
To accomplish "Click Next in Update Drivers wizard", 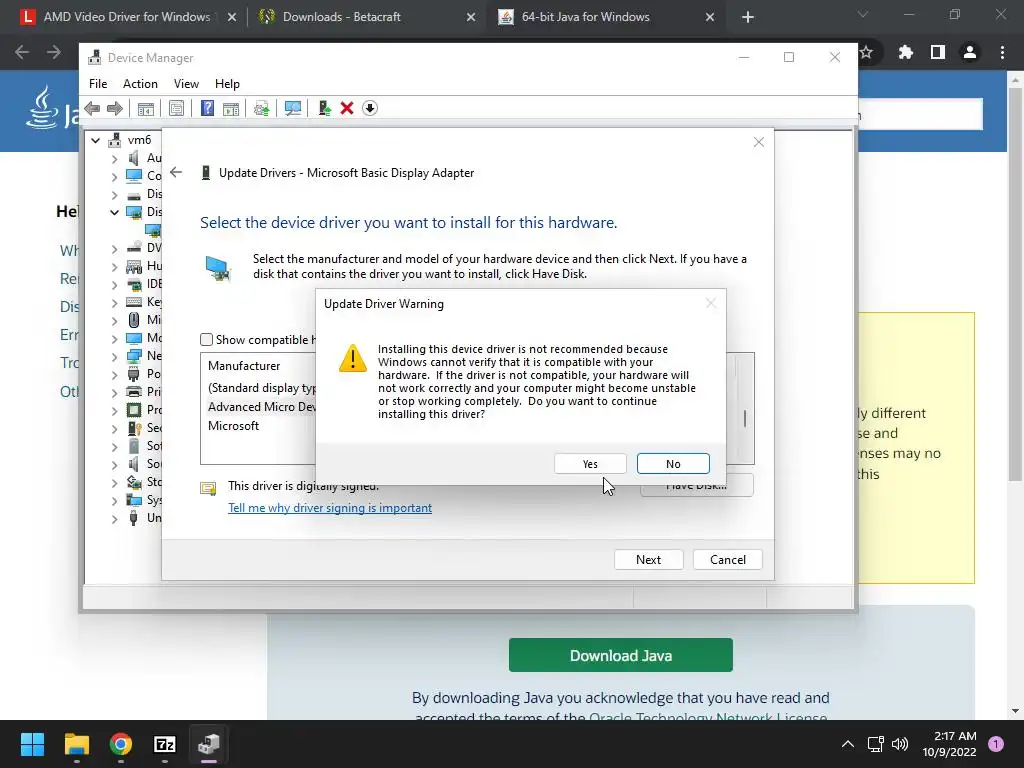I will coord(648,560).
